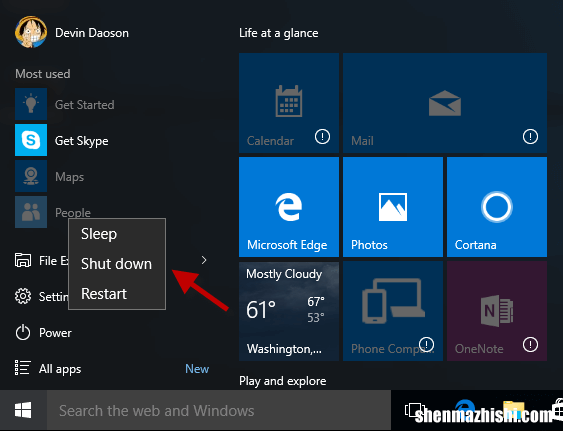563x431 pixels.
Task: Click the Settings gear icon
Action: (23, 296)
